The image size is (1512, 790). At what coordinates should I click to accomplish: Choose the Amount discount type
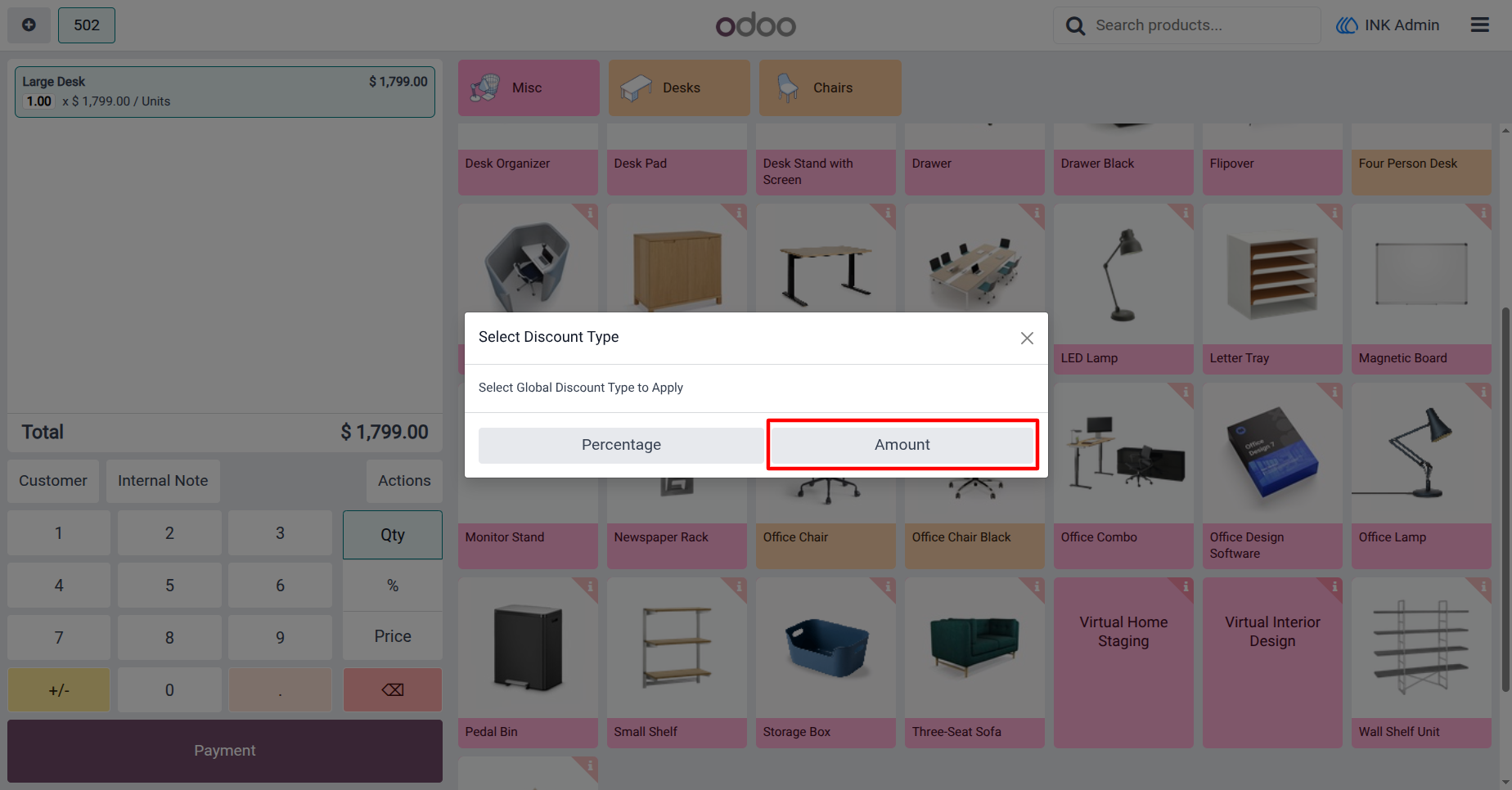[x=902, y=445]
